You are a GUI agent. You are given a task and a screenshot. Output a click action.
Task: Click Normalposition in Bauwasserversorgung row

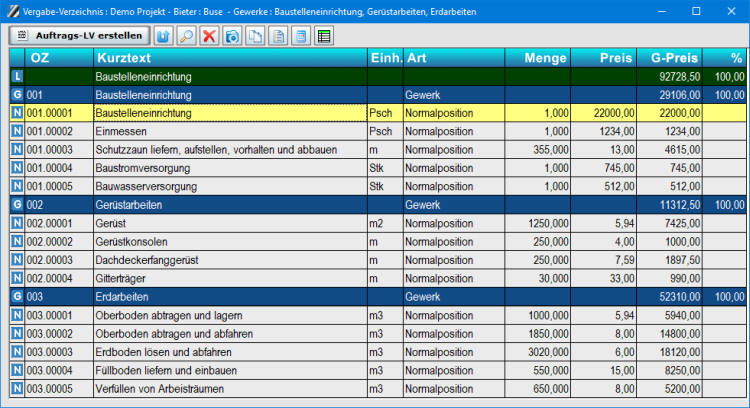(454, 186)
